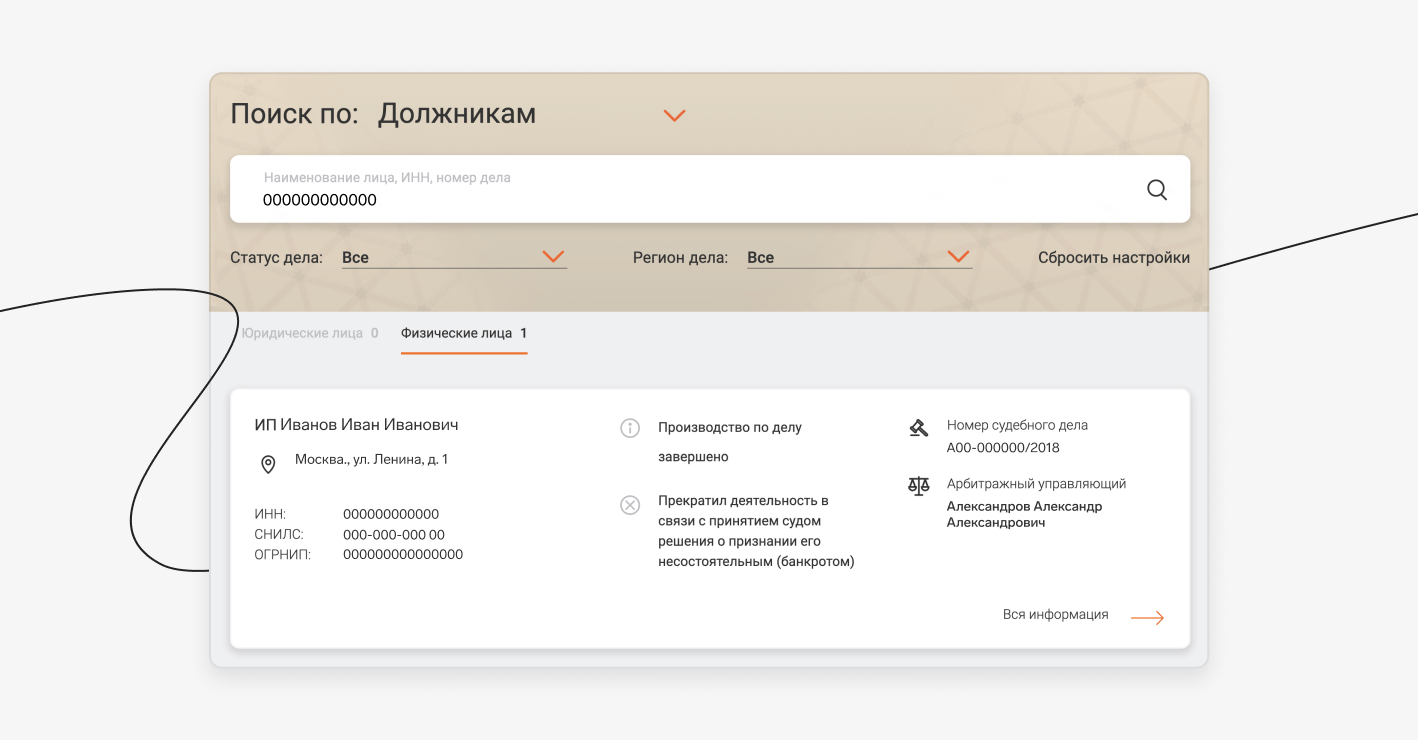Select the Физические лица tab
The width and height of the screenshot is (1418, 740).
(x=464, y=333)
